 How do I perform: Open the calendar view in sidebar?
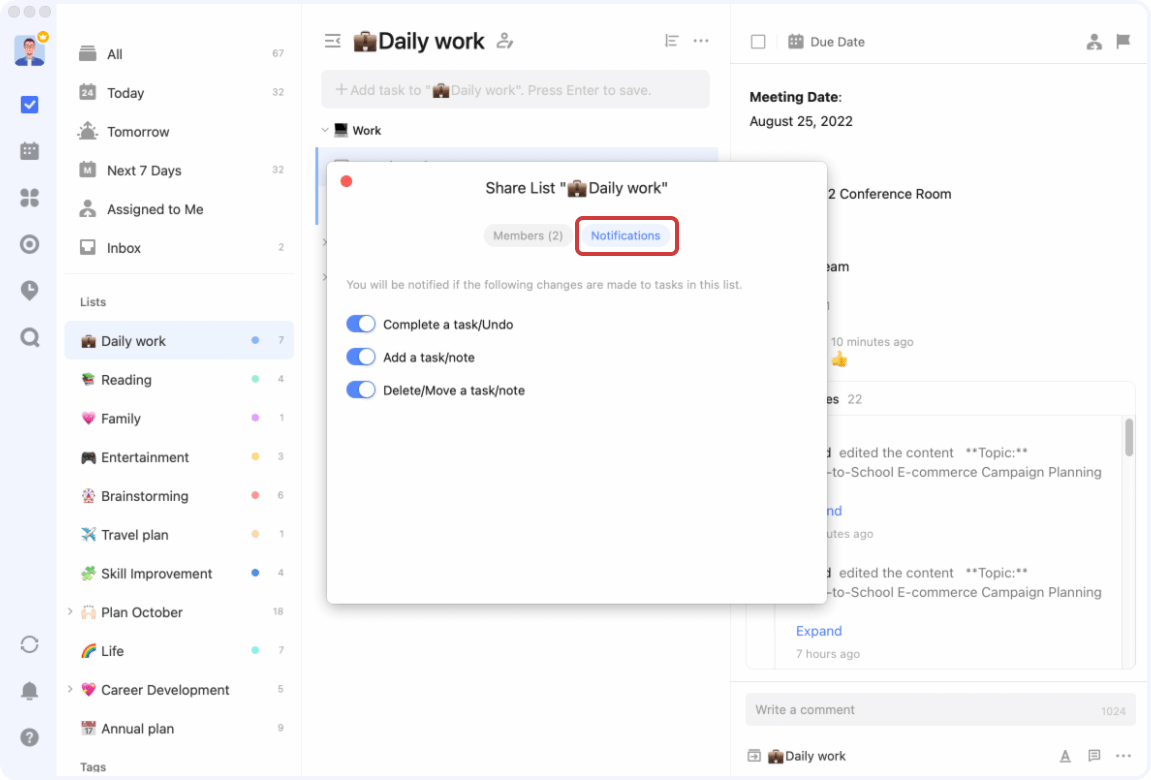(29, 151)
